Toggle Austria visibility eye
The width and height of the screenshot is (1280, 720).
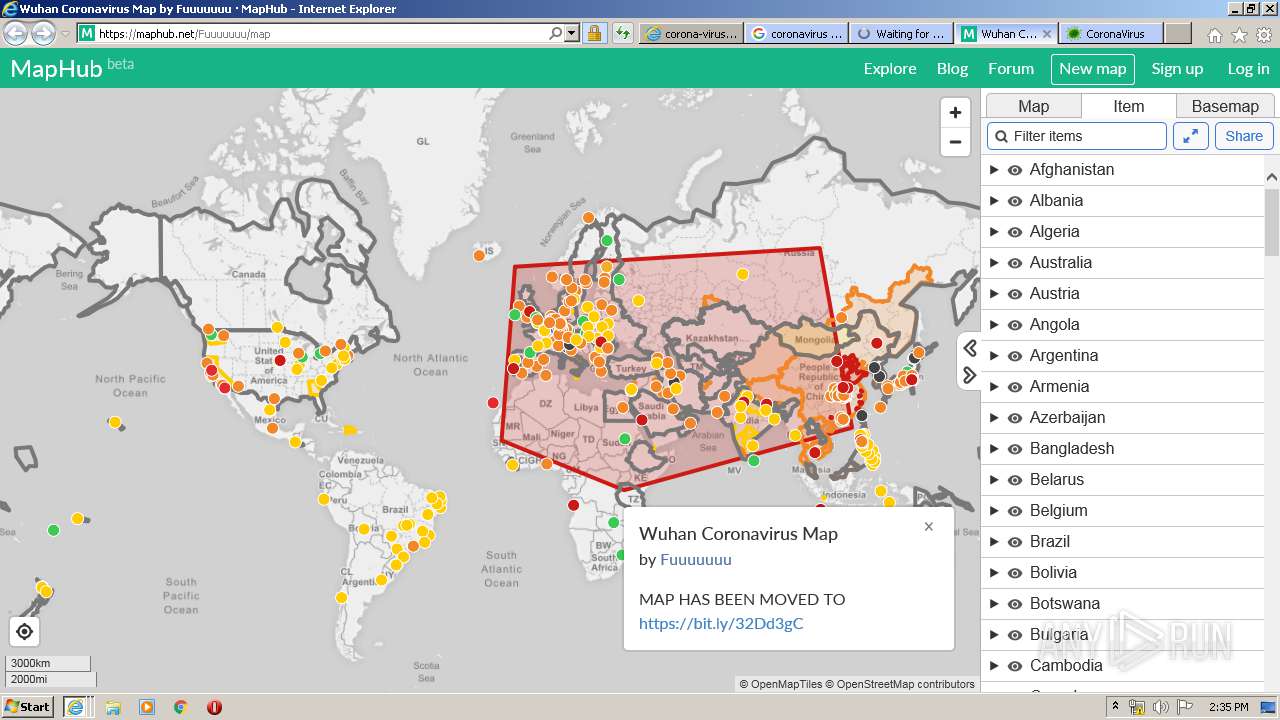1015,294
